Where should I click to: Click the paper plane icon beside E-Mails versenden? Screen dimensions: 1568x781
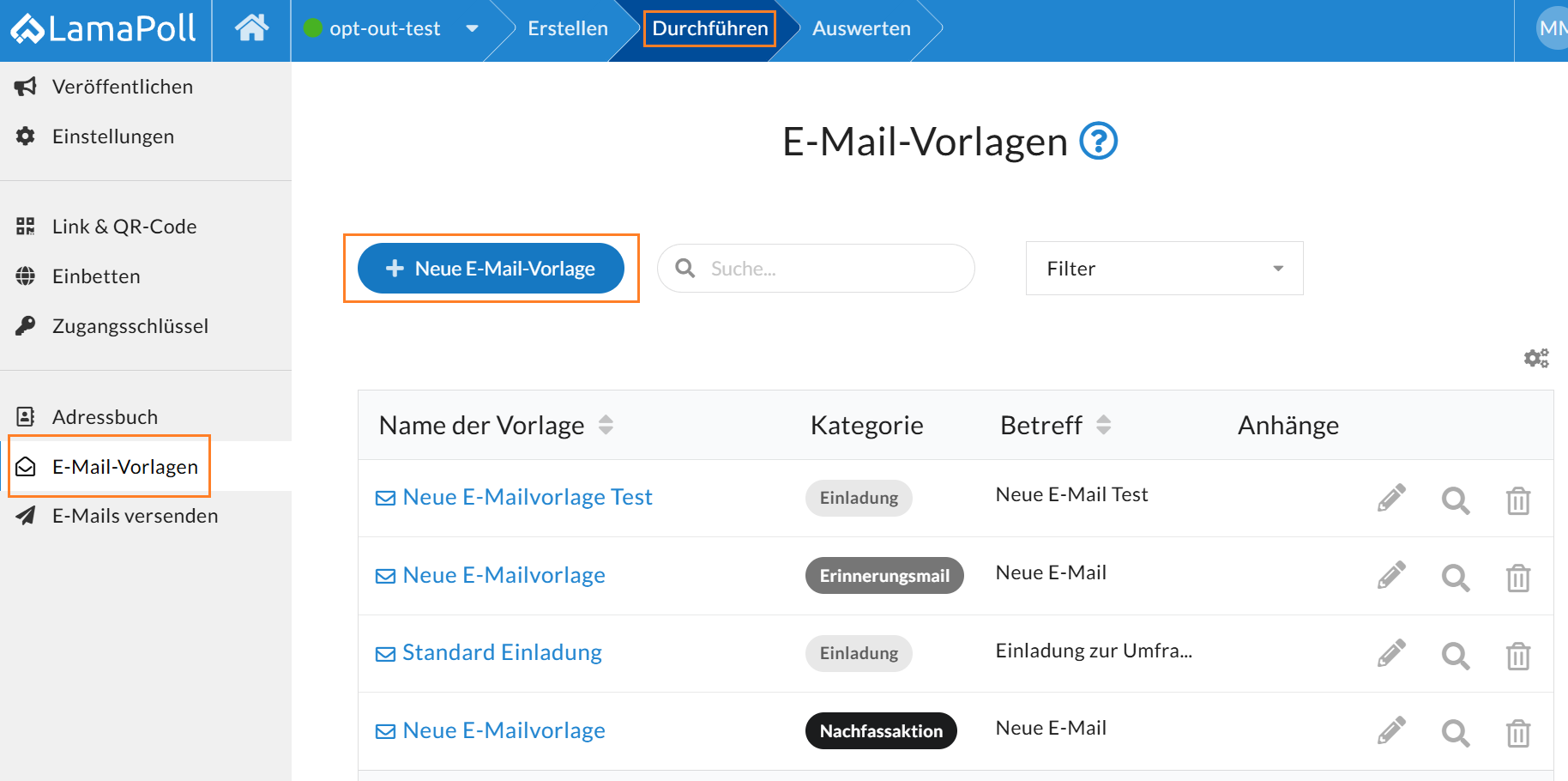coord(26,516)
